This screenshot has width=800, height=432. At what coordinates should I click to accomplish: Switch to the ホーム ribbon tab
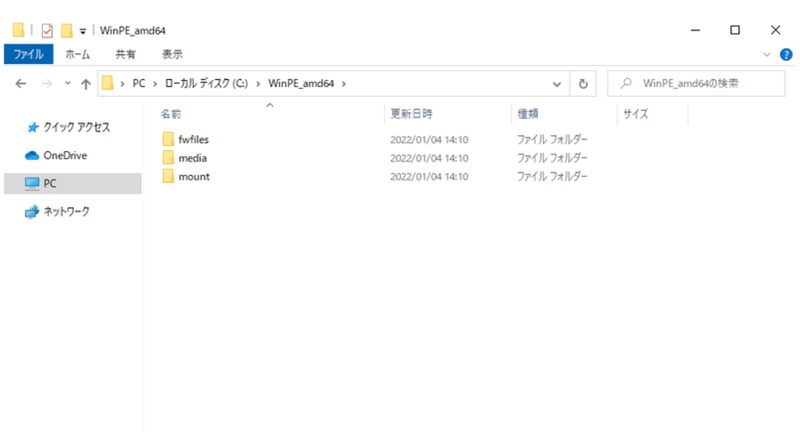(78, 54)
